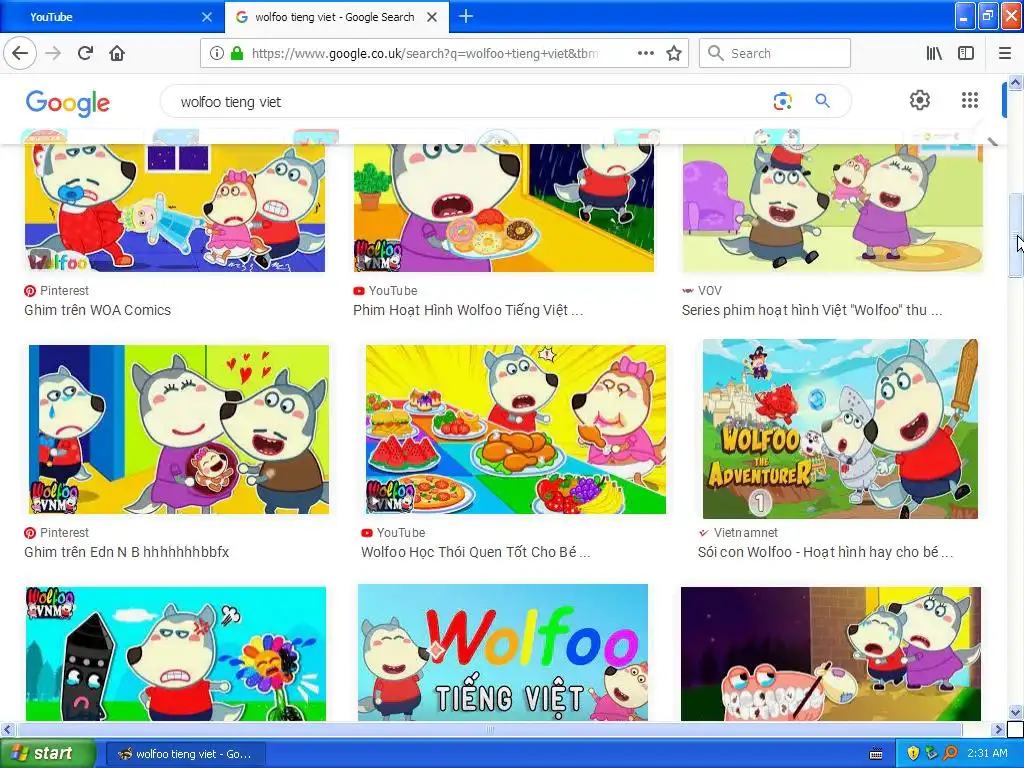
Task: Open the VOV Wolfoo family thumbnail
Action: tap(833, 208)
